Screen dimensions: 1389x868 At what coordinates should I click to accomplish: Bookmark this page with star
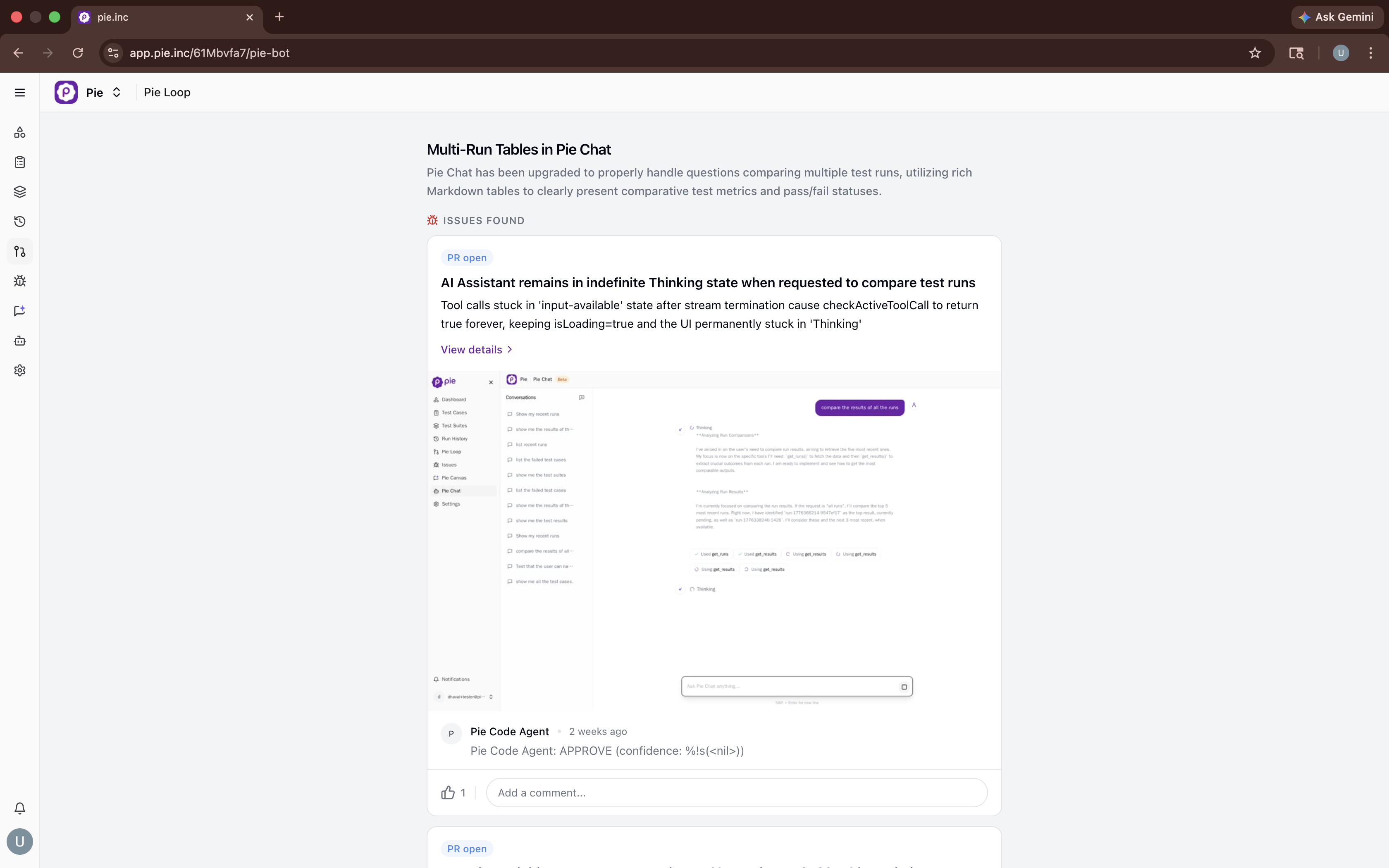pyautogui.click(x=1255, y=53)
